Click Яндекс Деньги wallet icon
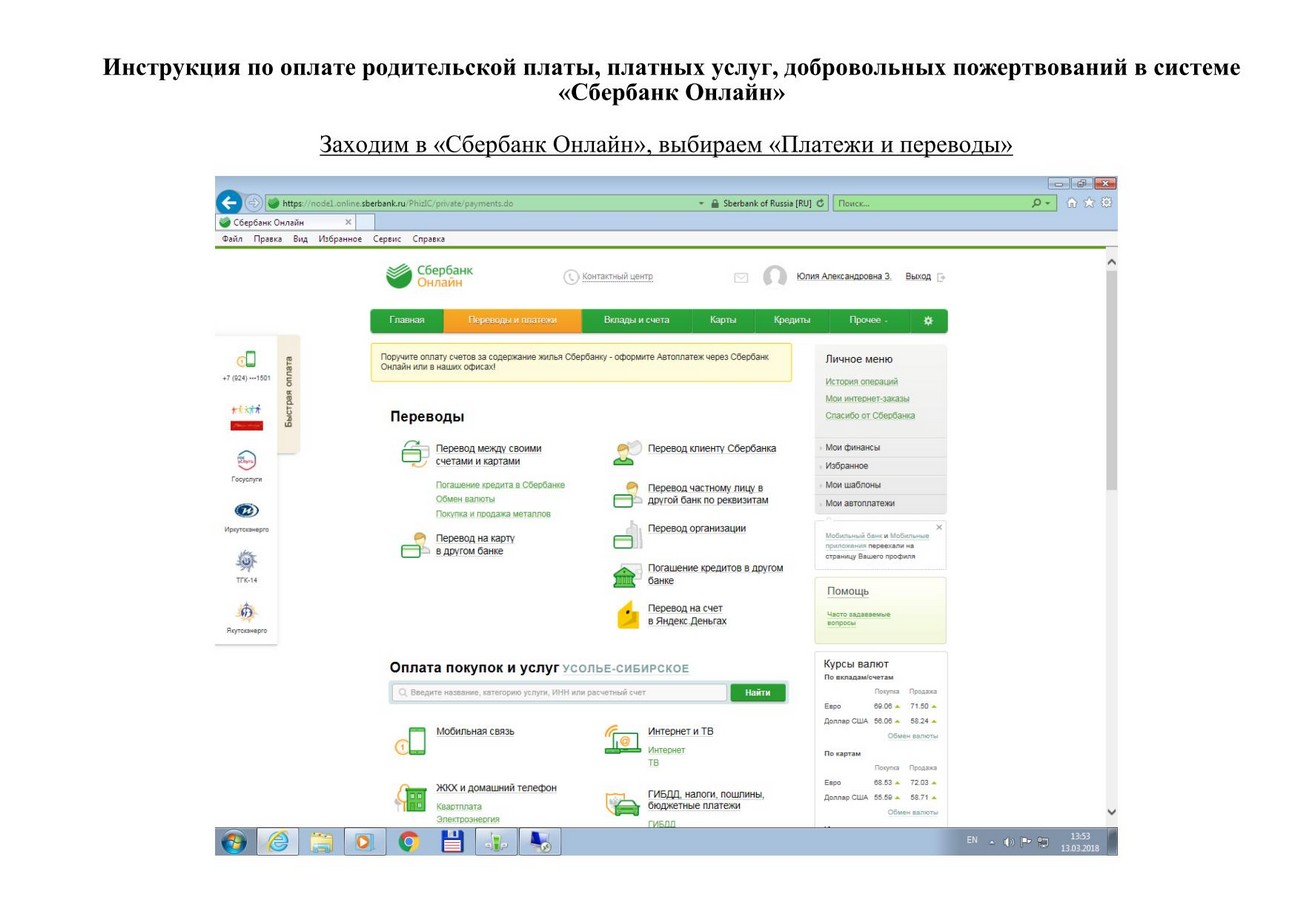The image size is (1300, 920). click(x=627, y=615)
